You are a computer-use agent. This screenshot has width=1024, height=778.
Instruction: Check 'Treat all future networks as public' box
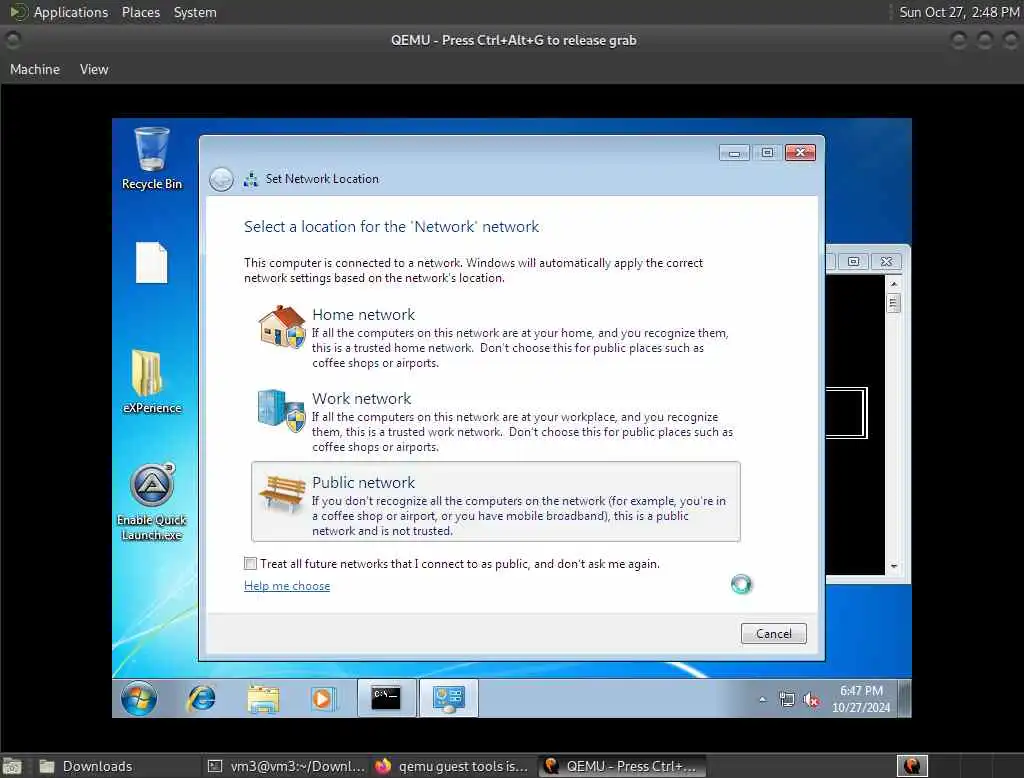250,563
